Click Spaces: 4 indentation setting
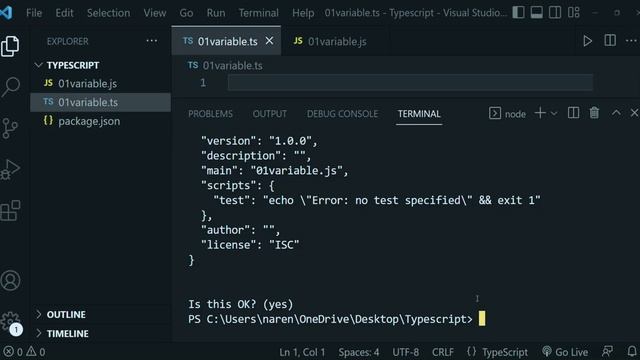 (359, 352)
